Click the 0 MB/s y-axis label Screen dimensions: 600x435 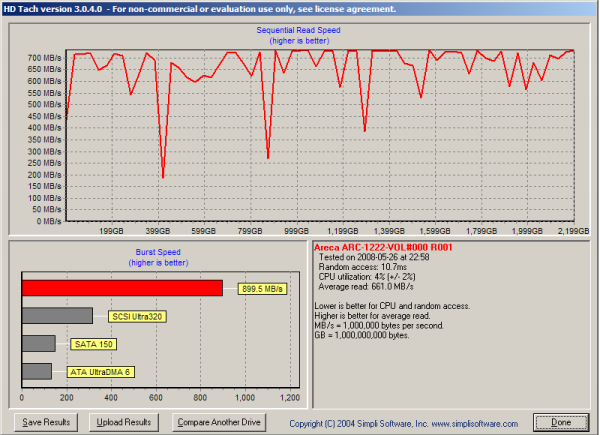(49, 221)
